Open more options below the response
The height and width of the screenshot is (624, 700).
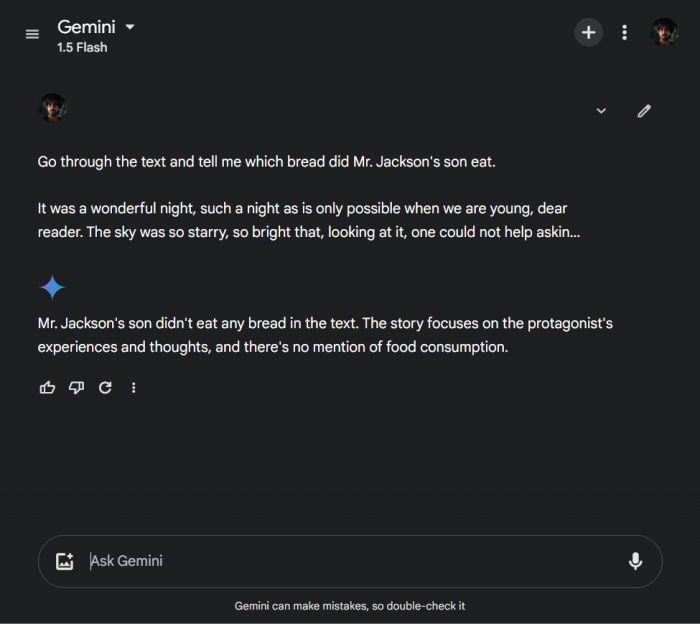(134, 388)
